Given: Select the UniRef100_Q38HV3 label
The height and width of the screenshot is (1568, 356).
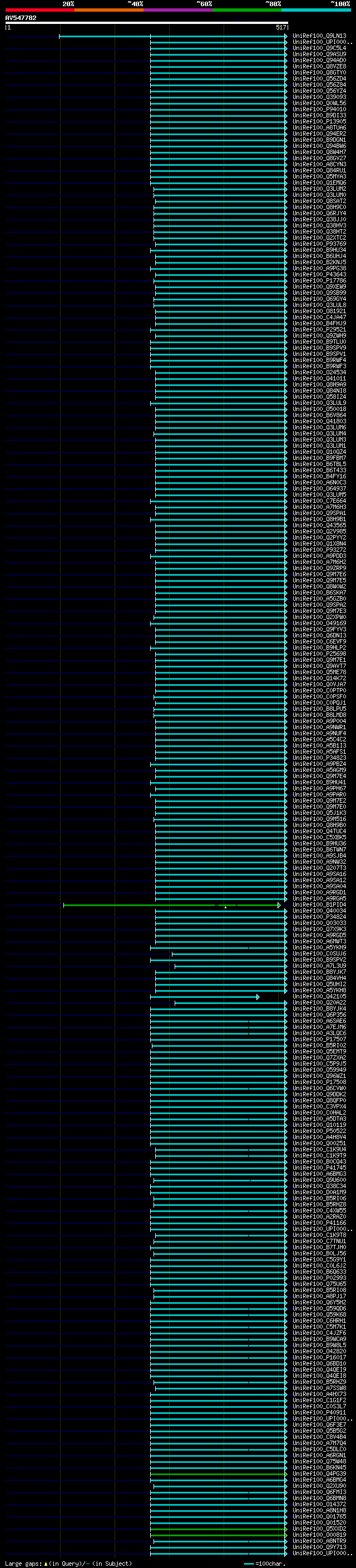Looking at the screenshot, I should click(x=319, y=225).
